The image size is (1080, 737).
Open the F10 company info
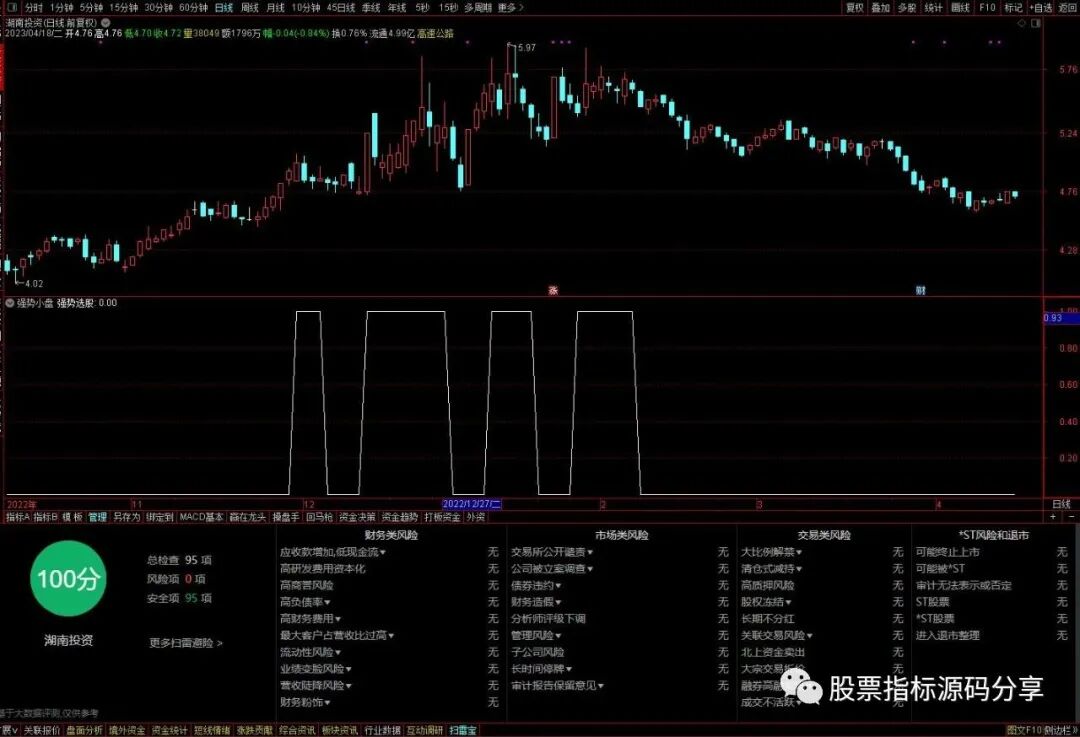[988, 8]
